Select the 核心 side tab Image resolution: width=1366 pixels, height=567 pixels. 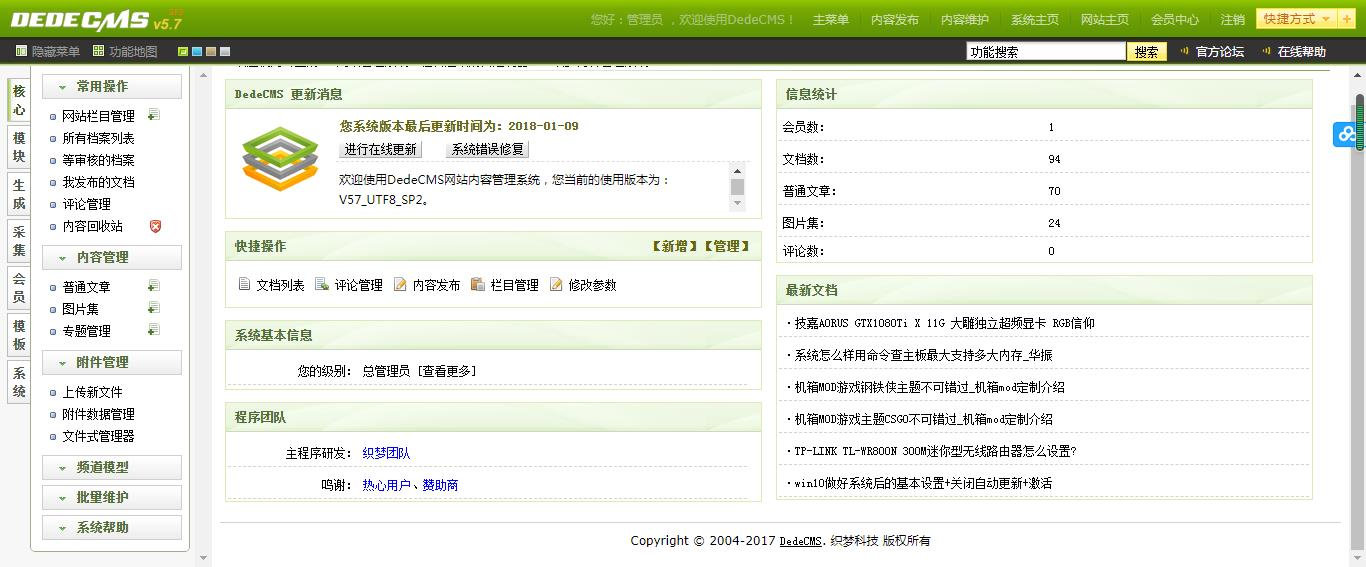(x=19, y=100)
